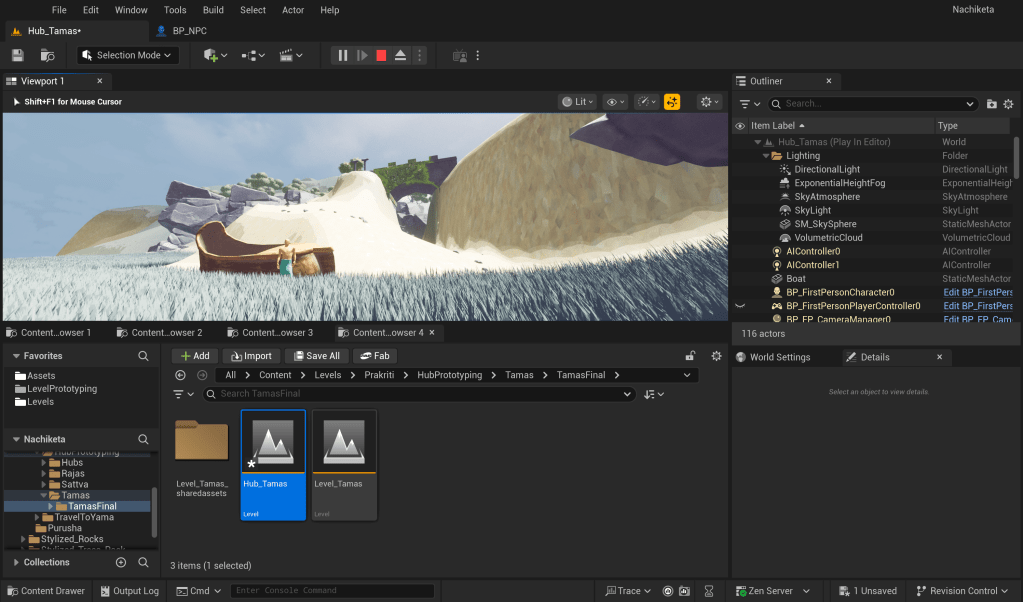
Task: Toggle visibility column in Outliner header
Action: (x=740, y=126)
